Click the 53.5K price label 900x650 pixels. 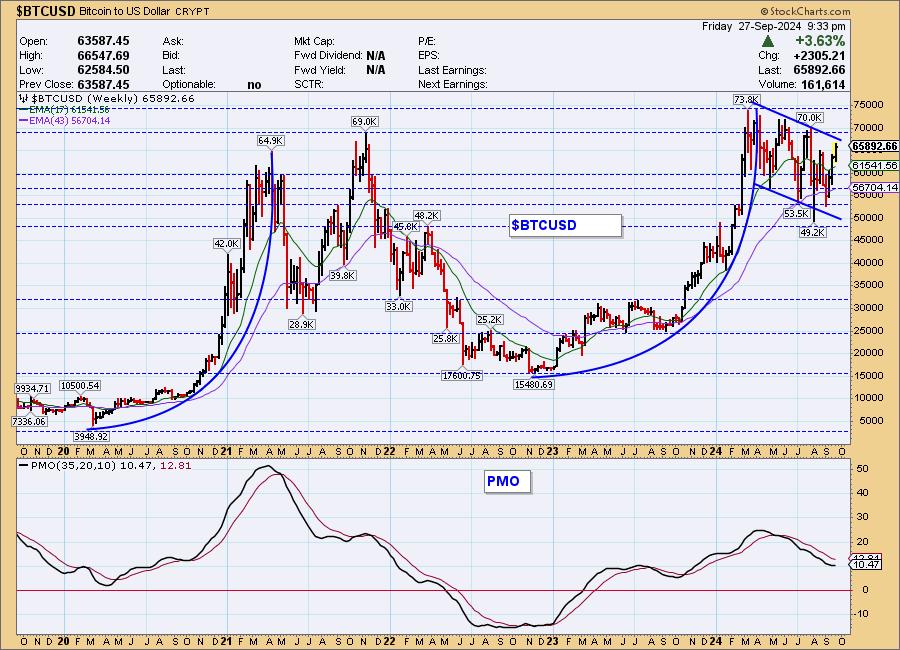tap(797, 214)
